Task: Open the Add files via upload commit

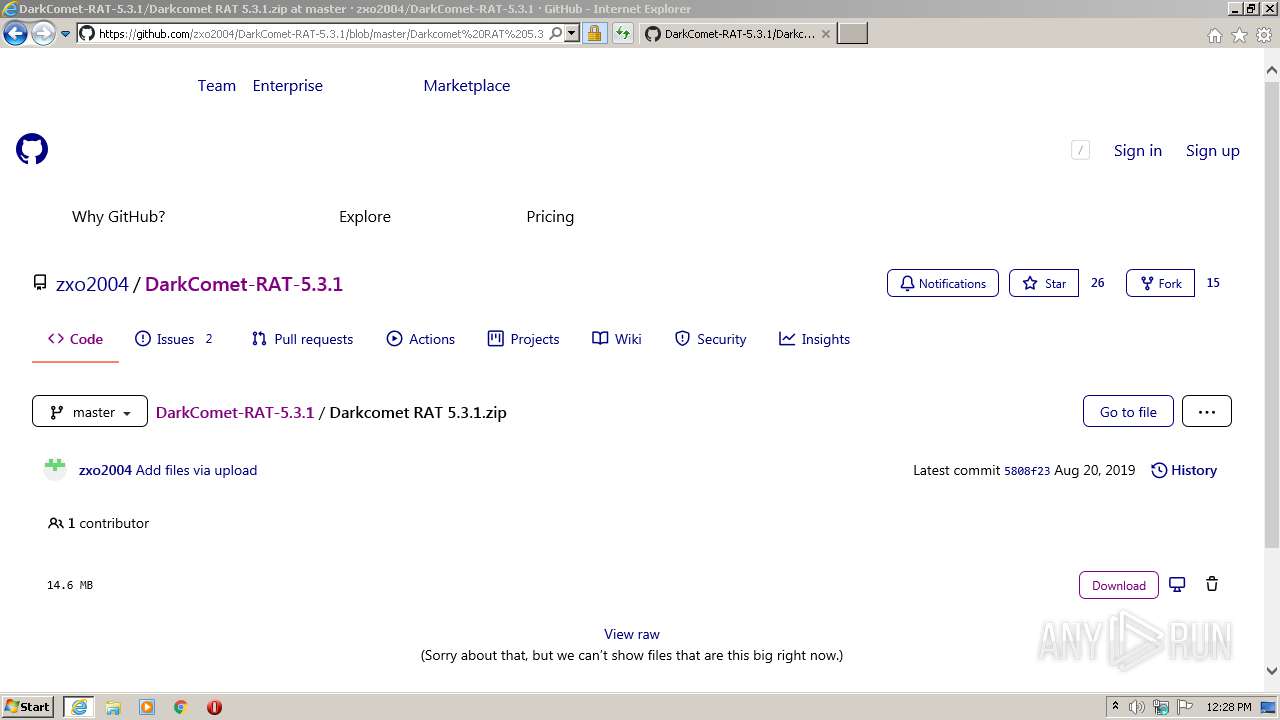Action: coord(196,470)
